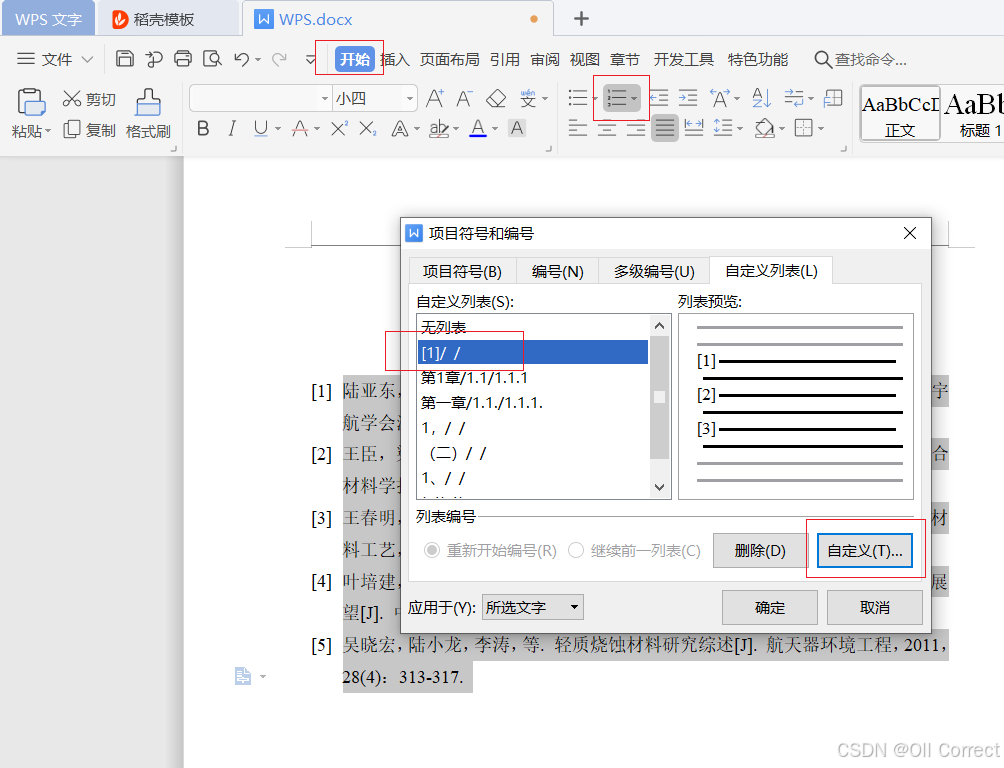Click the font color A swatch
The image size is (1004, 768).
(x=478, y=129)
